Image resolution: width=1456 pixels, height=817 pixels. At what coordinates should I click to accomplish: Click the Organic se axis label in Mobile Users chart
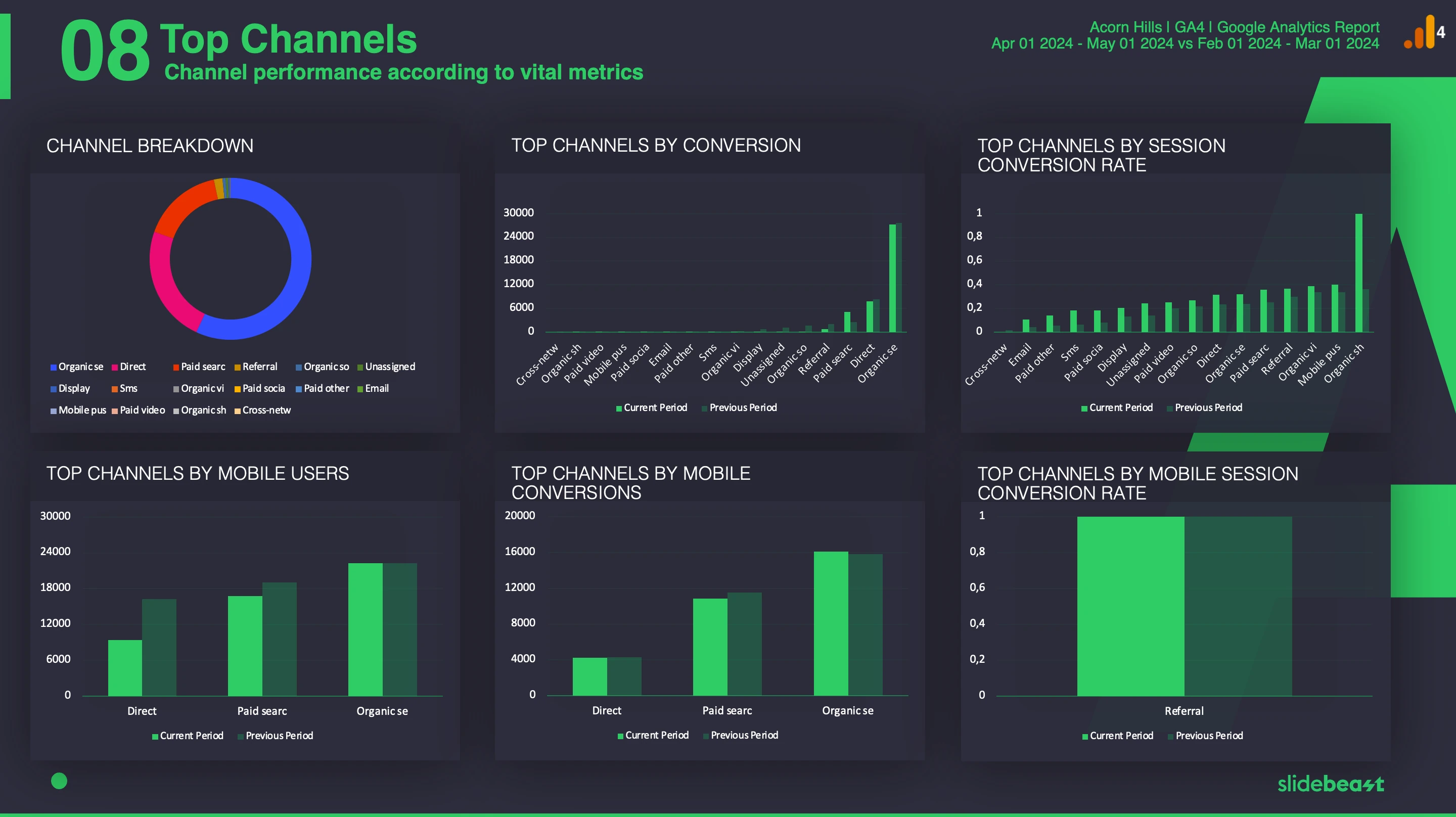(x=382, y=711)
